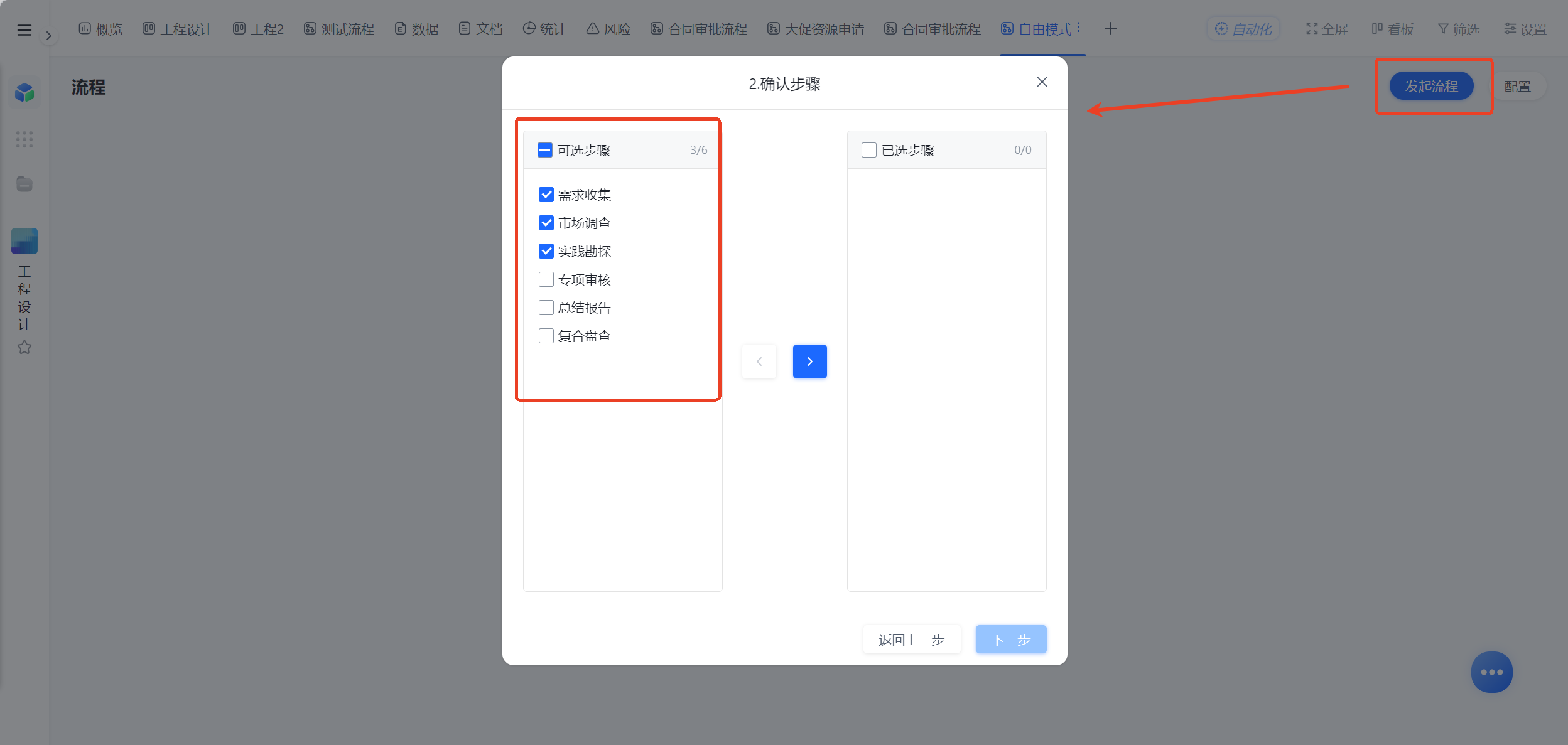Viewport: 1568px width, 745px height.
Task: Favorite the project with the star icon
Action: [24, 347]
